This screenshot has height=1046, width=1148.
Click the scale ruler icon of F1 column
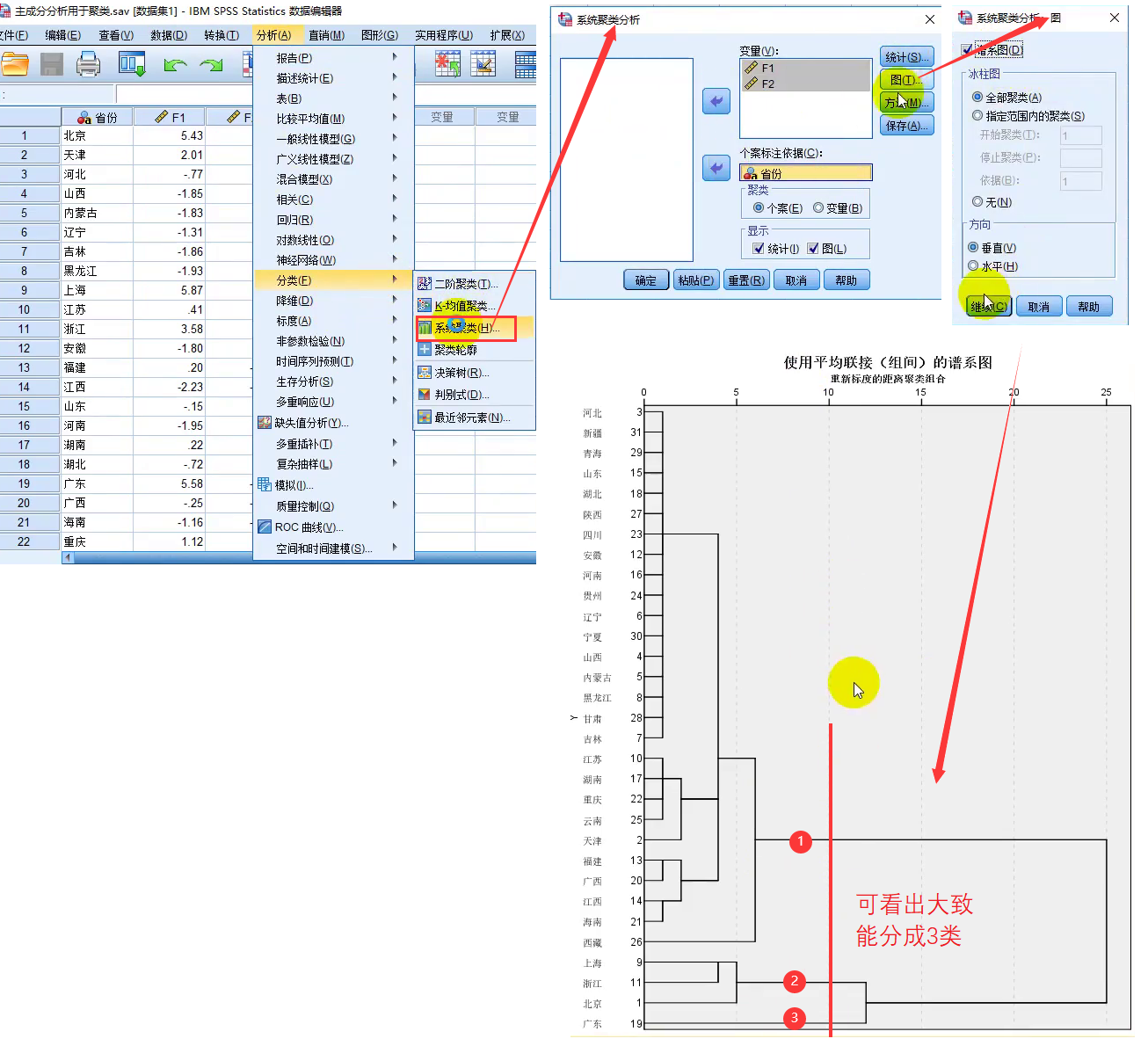(x=162, y=117)
